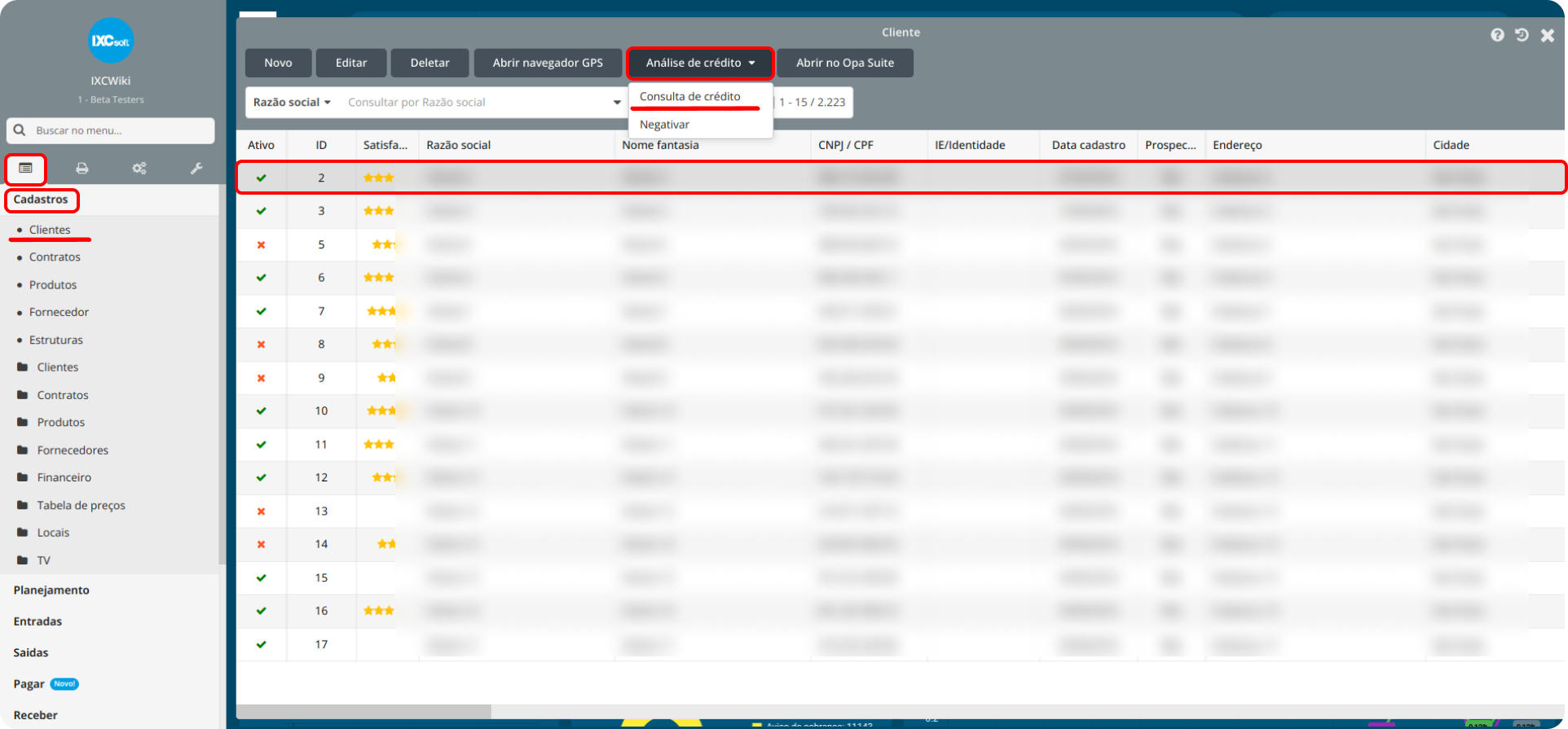Expand the search field arrow dropdown
The width and height of the screenshot is (1568, 729).
[617, 103]
